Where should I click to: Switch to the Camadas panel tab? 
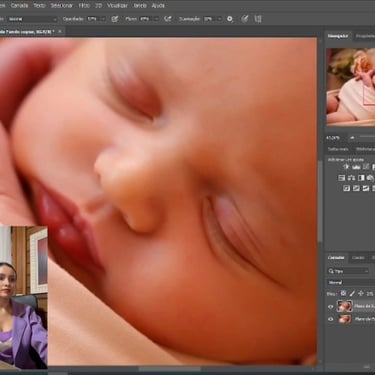click(336, 258)
